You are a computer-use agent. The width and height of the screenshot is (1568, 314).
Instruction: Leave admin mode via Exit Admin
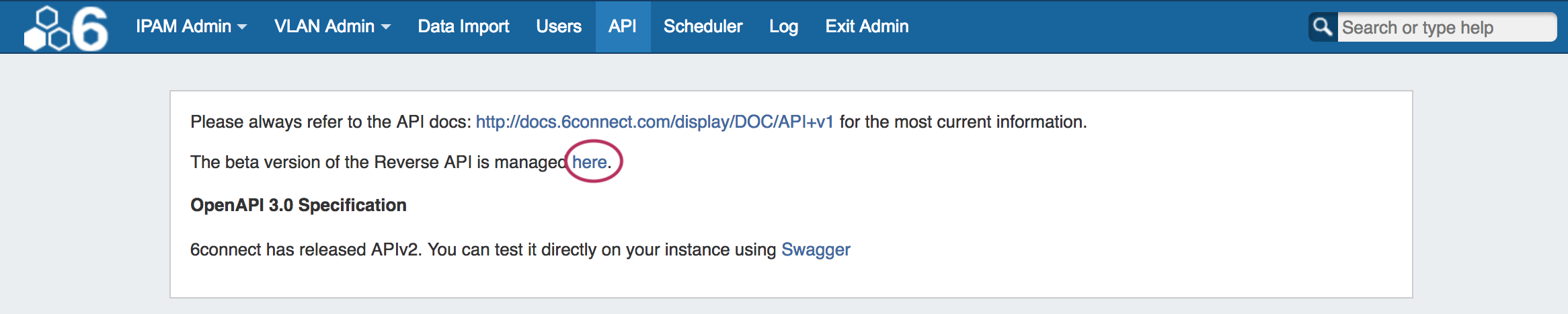click(867, 26)
